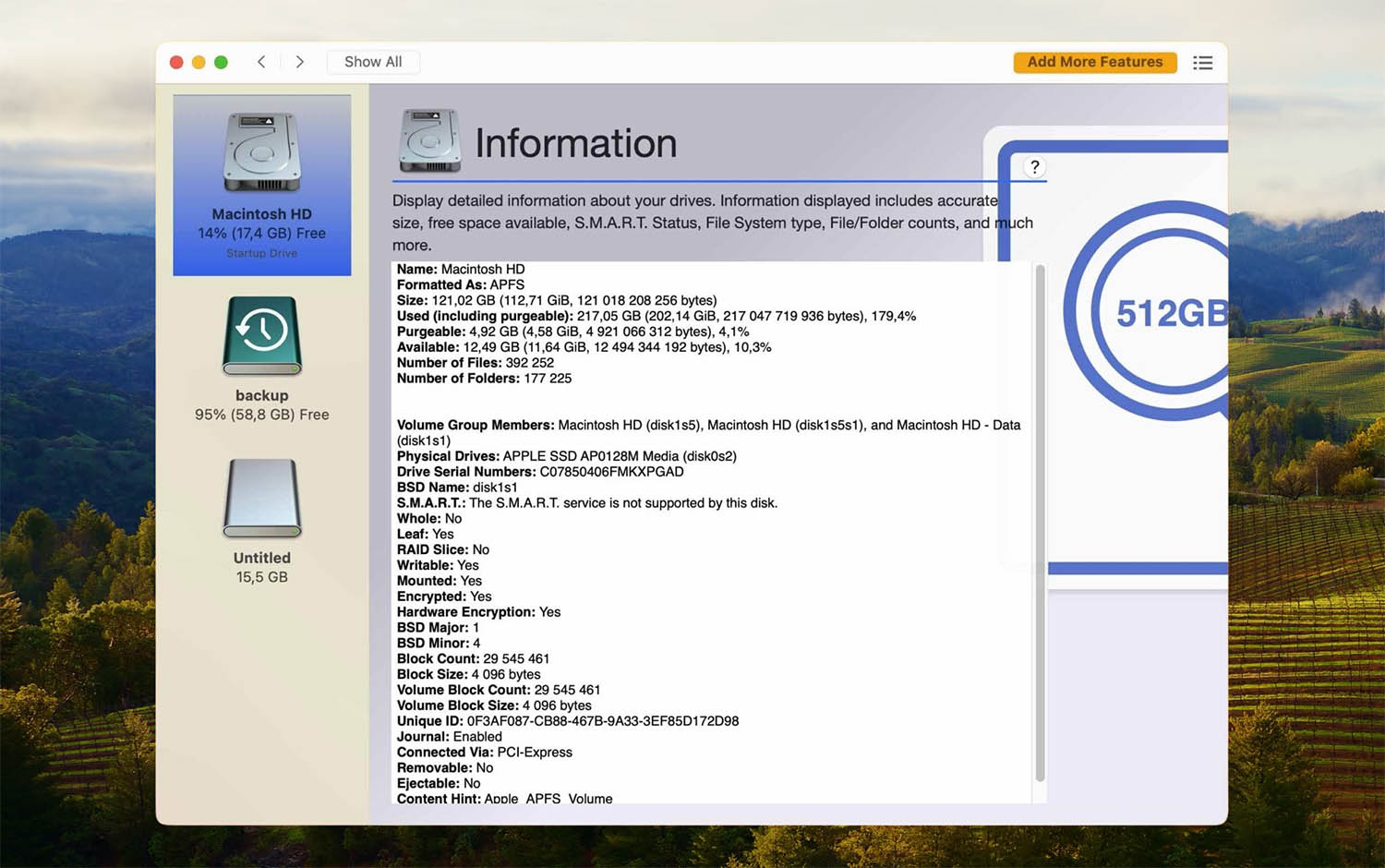Click the 'S.M.A.R.T.' status line

click(x=587, y=503)
